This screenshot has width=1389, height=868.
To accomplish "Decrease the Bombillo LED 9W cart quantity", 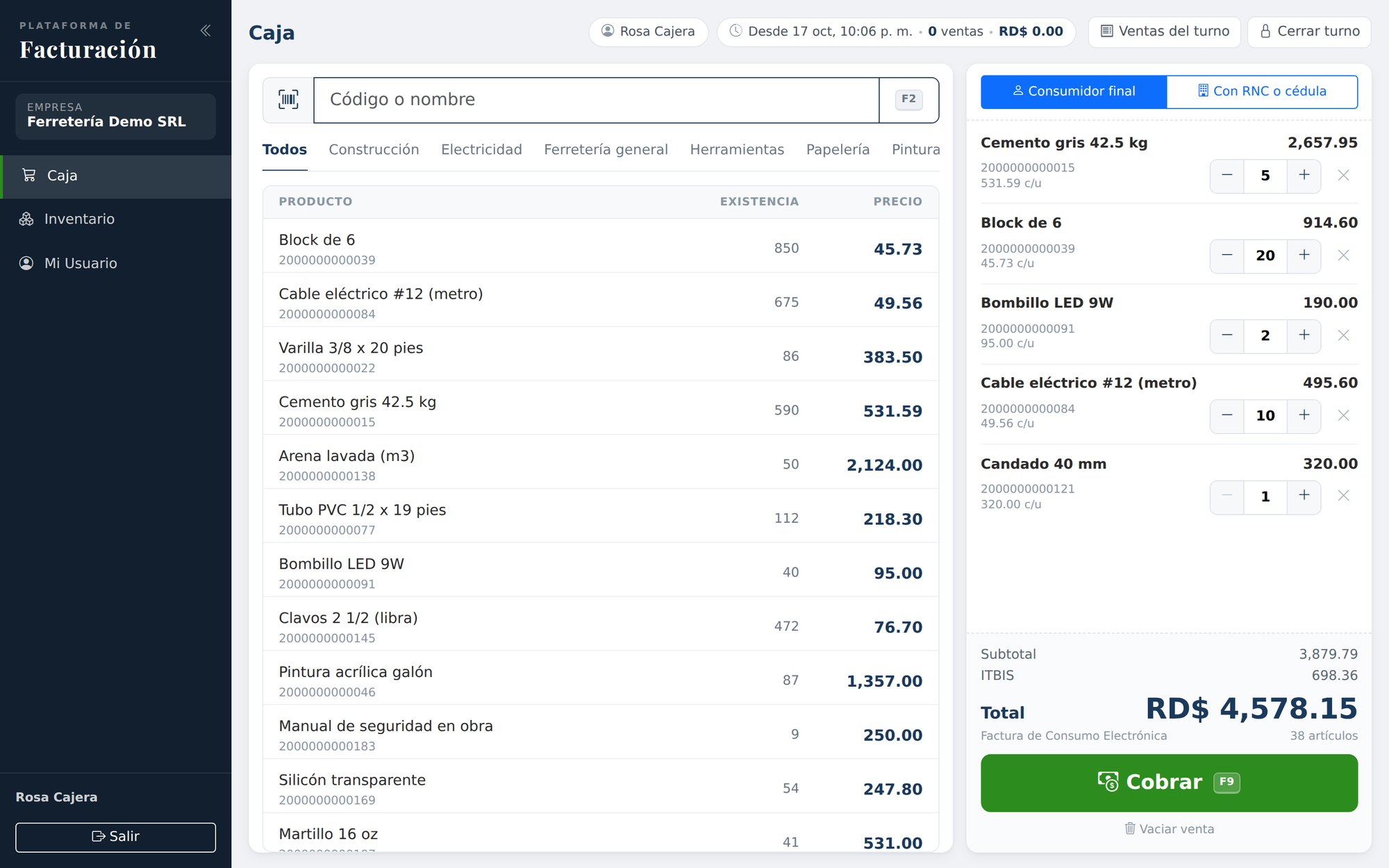I will pos(1227,335).
